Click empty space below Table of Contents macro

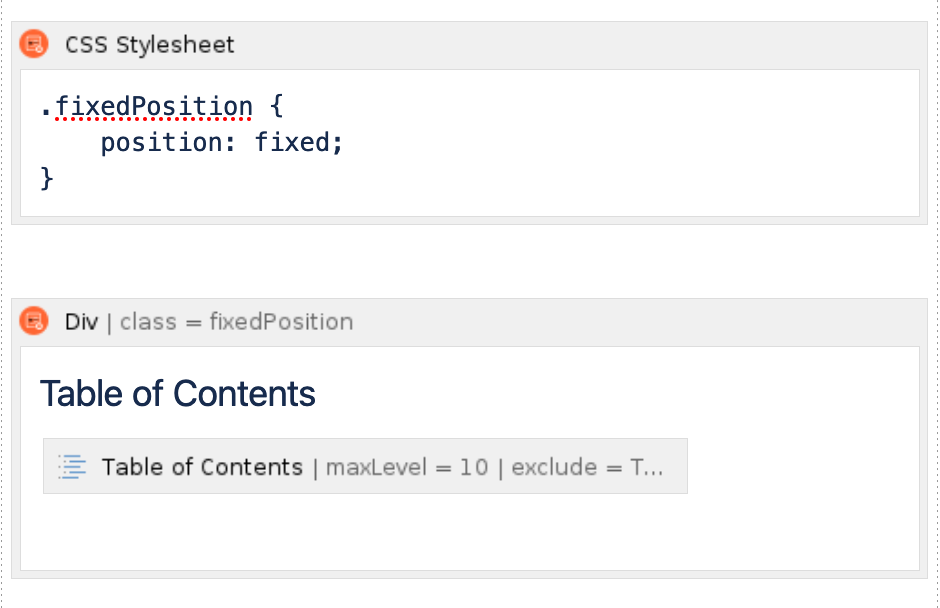click(x=470, y=531)
